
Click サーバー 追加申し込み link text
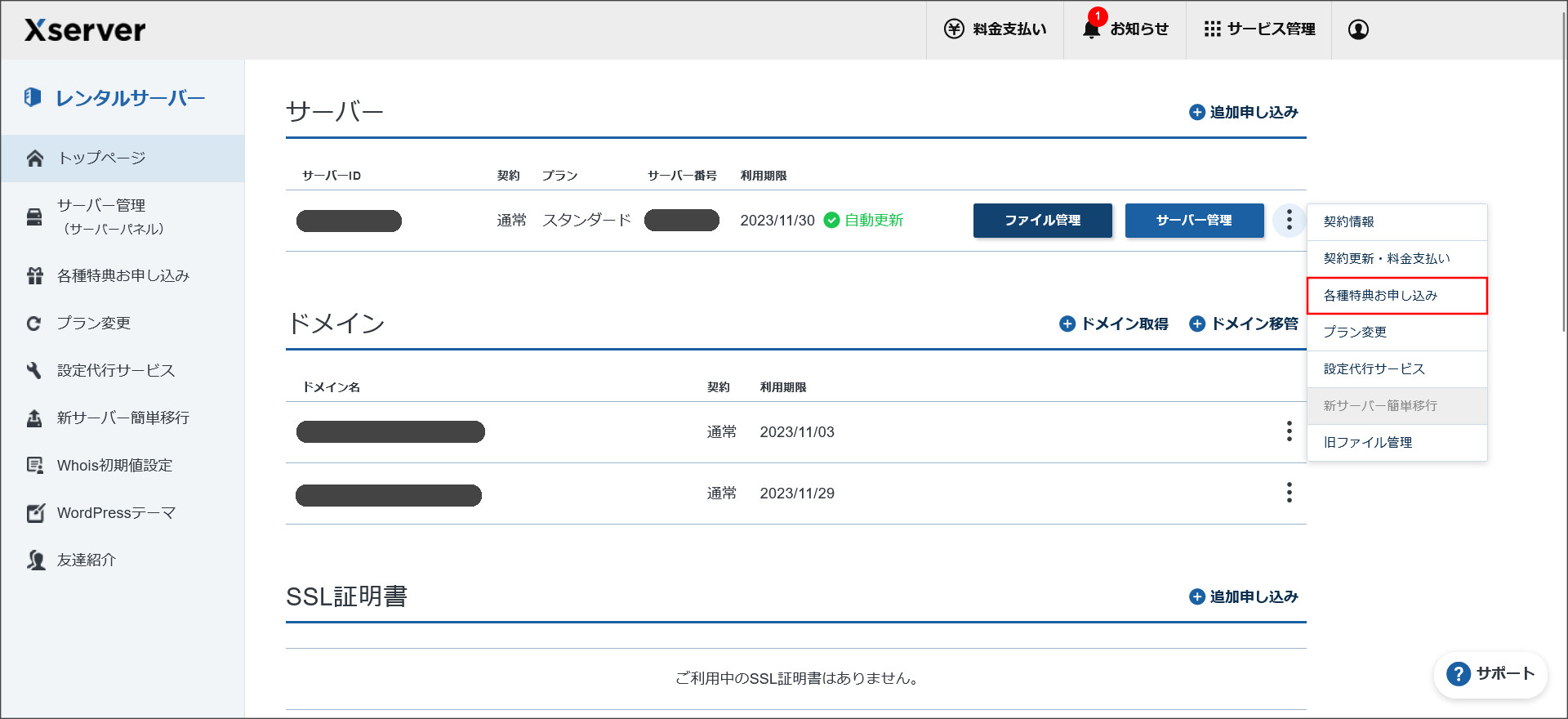(x=1254, y=113)
